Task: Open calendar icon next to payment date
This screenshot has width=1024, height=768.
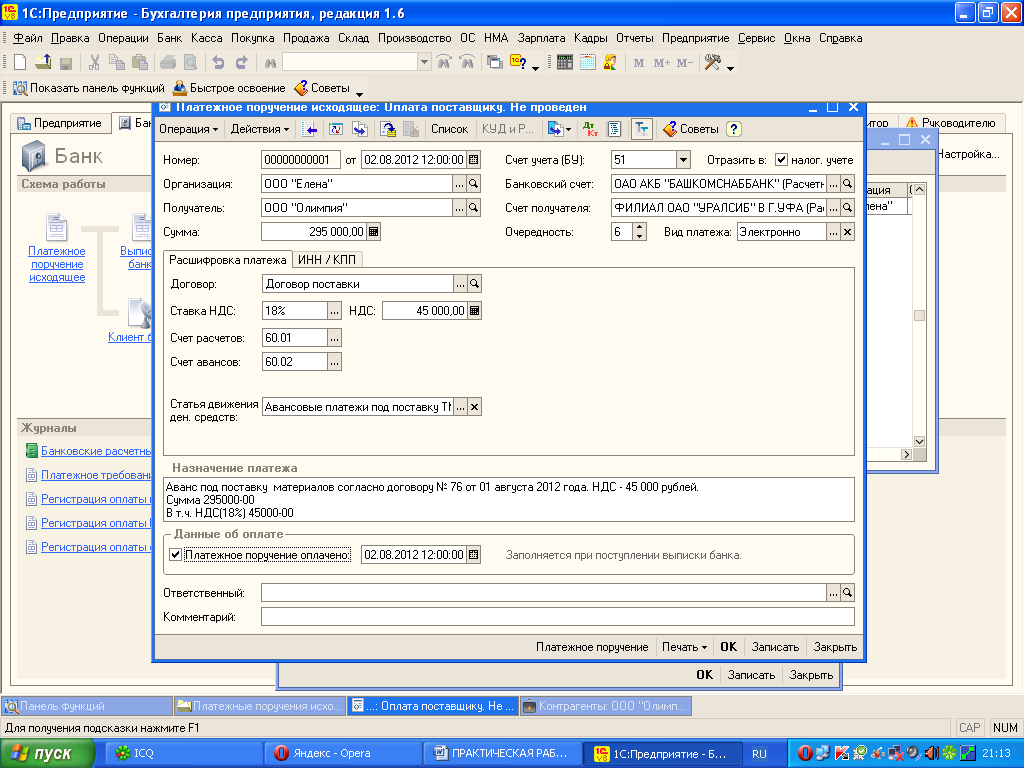Action: pos(474,554)
